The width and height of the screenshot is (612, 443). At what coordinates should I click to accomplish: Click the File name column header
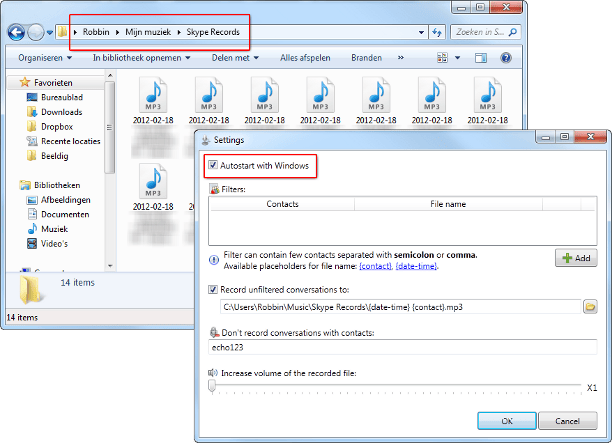448,204
